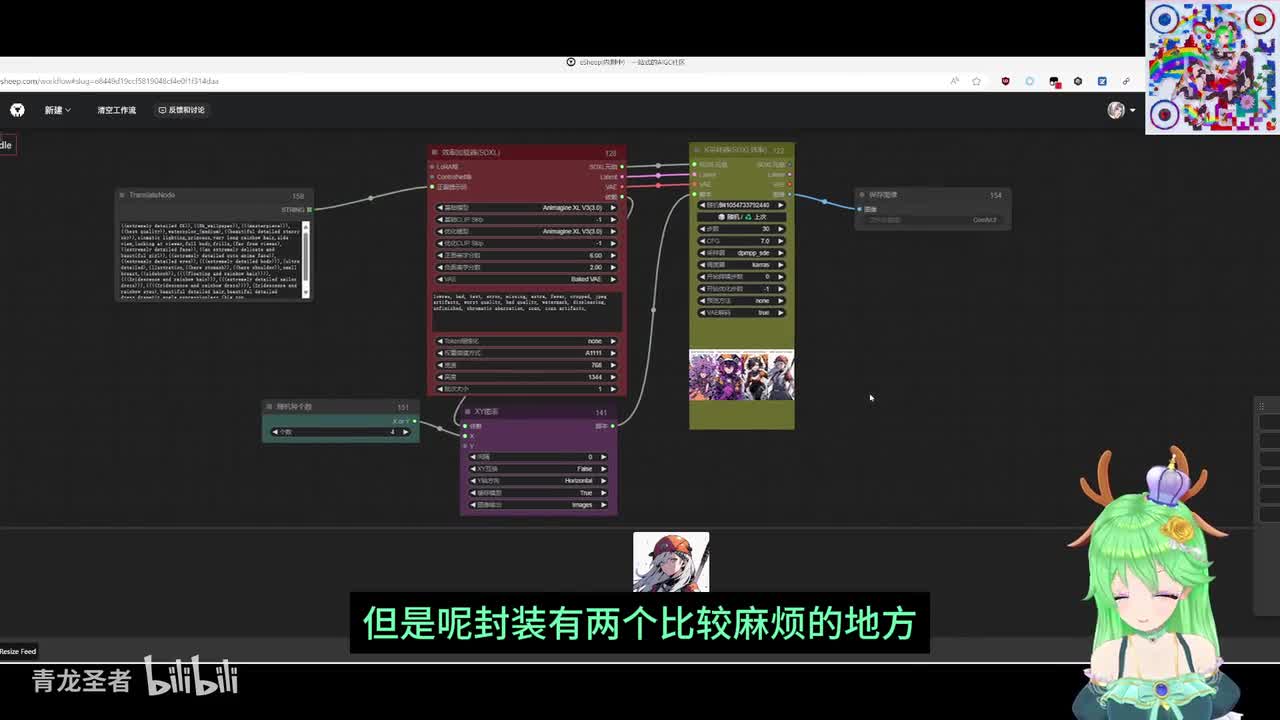1280x720 pixels.
Task: Click the generated image preview in sampler node
Action: tap(741, 375)
